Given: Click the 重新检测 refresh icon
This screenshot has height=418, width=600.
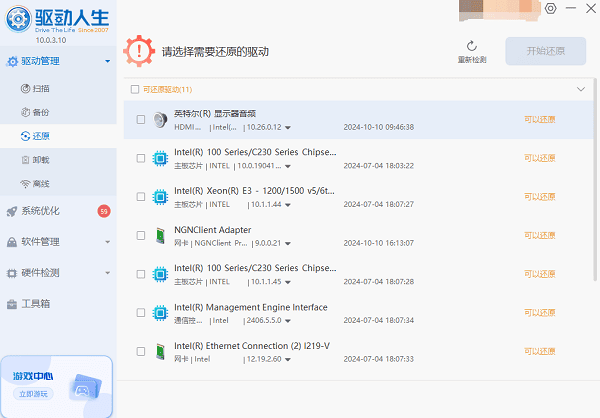Looking at the screenshot, I should (472, 46).
